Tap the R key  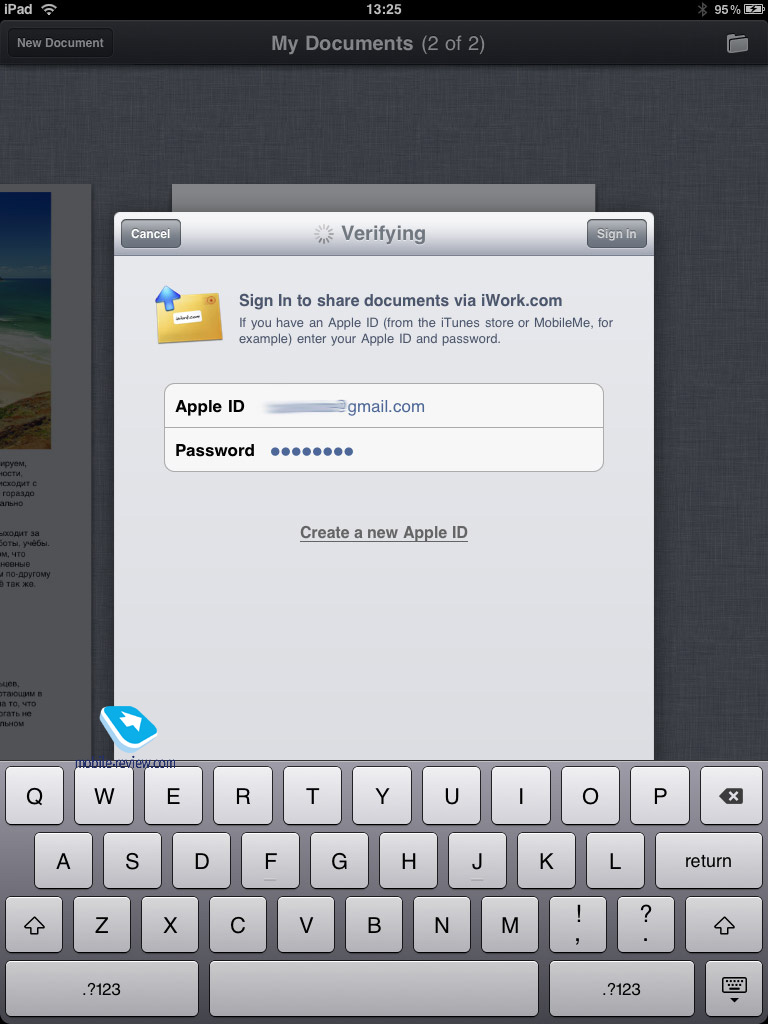[243, 795]
